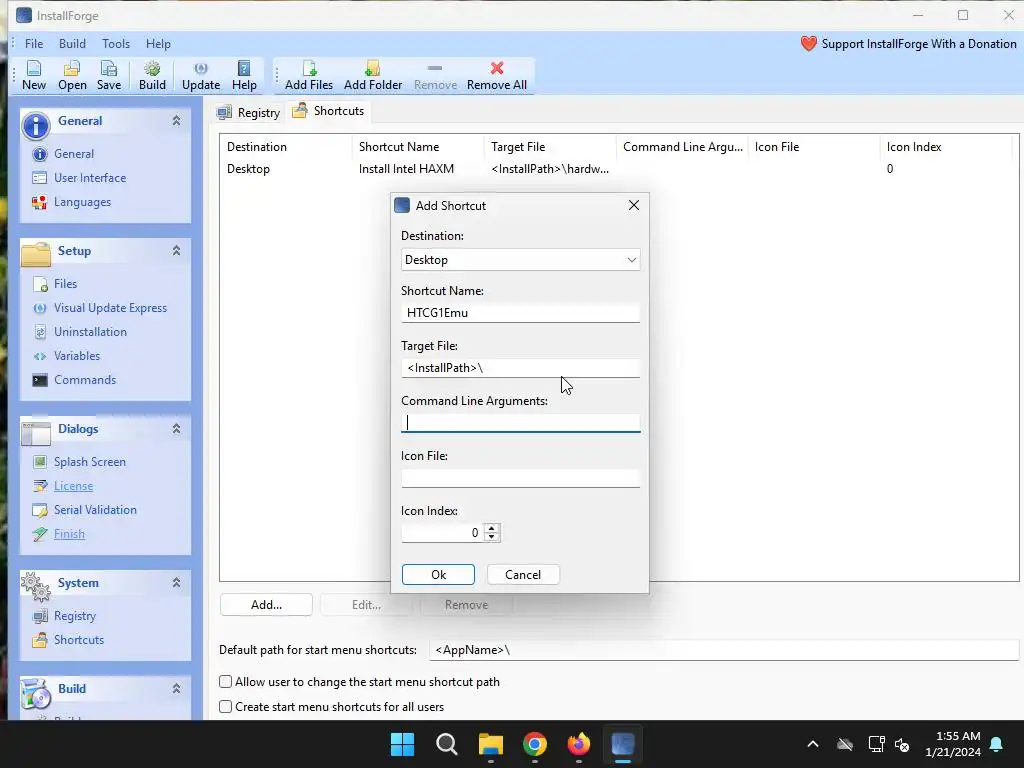Decrease the Icon Index value
Viewport: 1024px width, 768px height.
pyautogui.click(x=492, y=537)
